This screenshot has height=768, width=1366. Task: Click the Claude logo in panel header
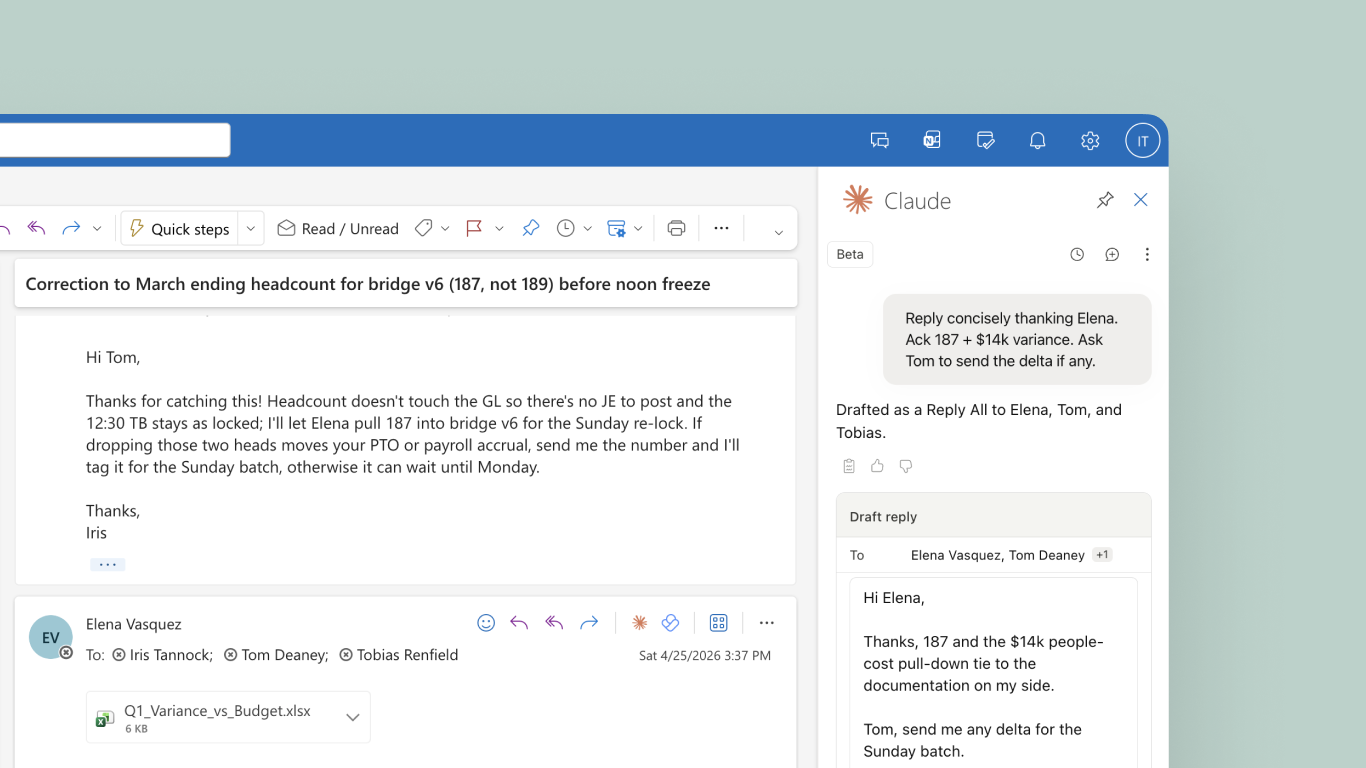click(857, 200)
